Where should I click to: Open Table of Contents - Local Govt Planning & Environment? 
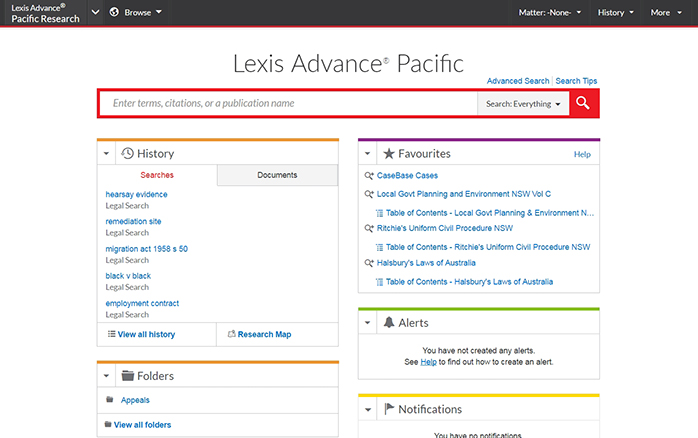tap(490, 213)
